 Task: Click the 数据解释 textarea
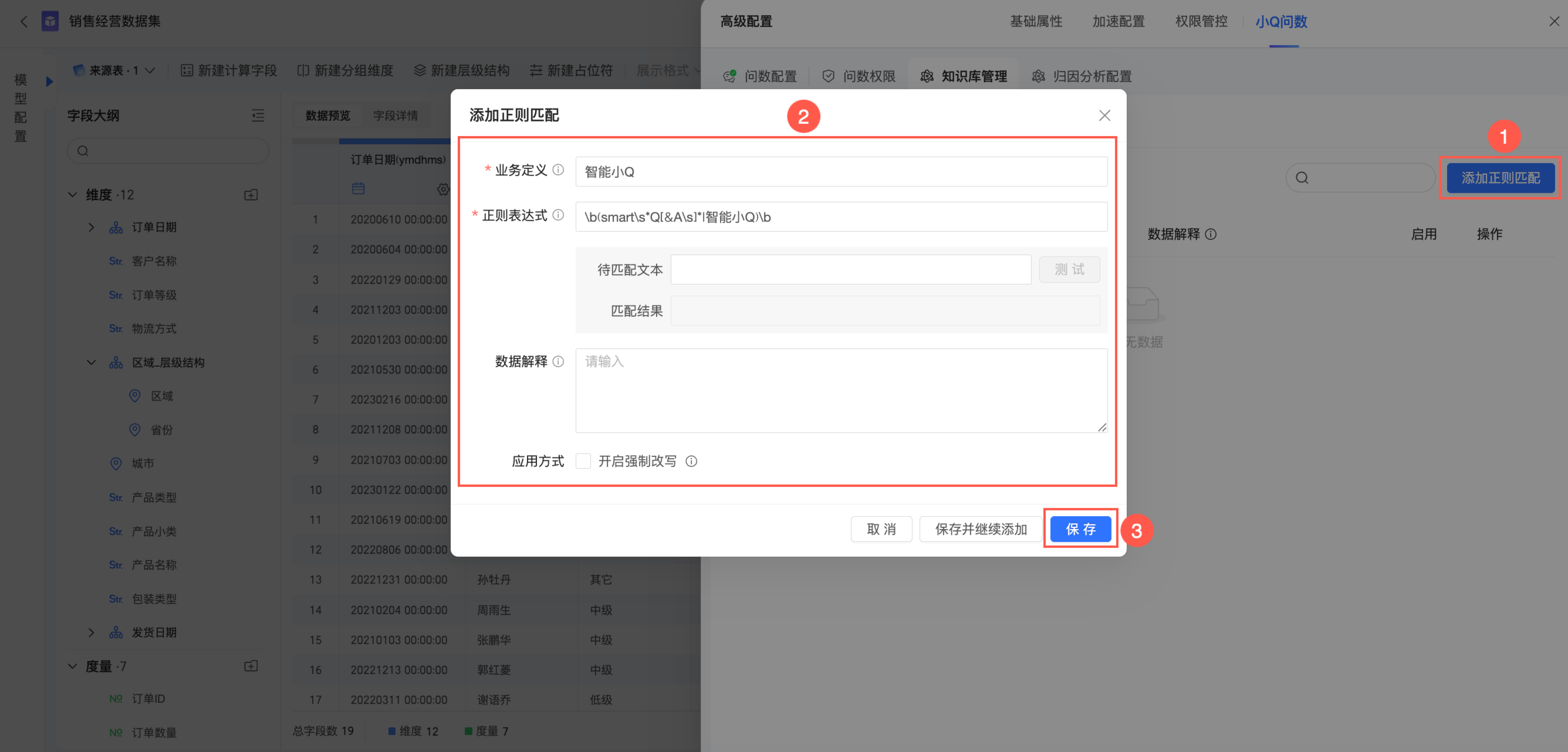click(x=841, y=391)
